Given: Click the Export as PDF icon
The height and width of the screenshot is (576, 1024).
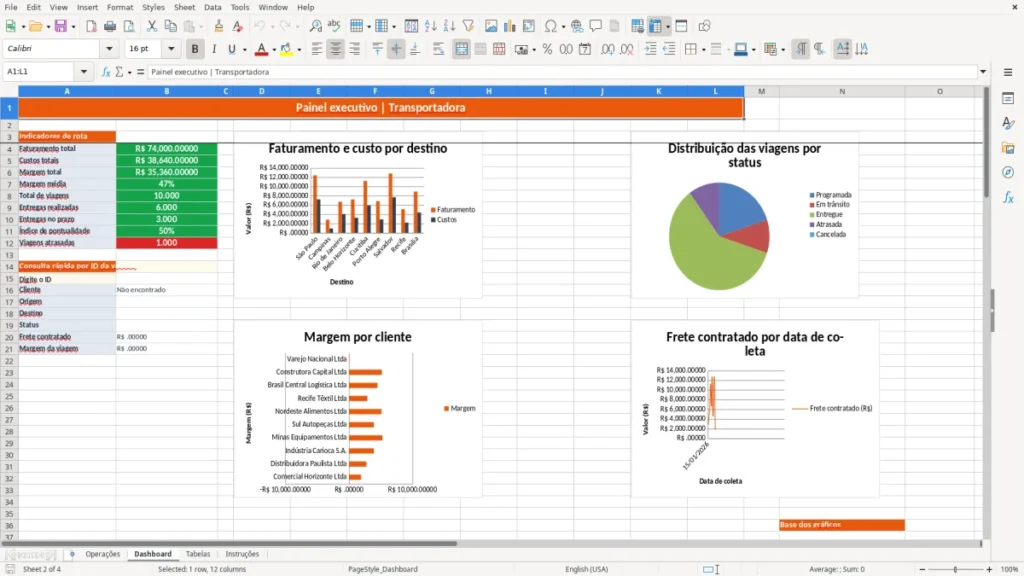Looking at the screenshot, I should click(x=91, y=26).
